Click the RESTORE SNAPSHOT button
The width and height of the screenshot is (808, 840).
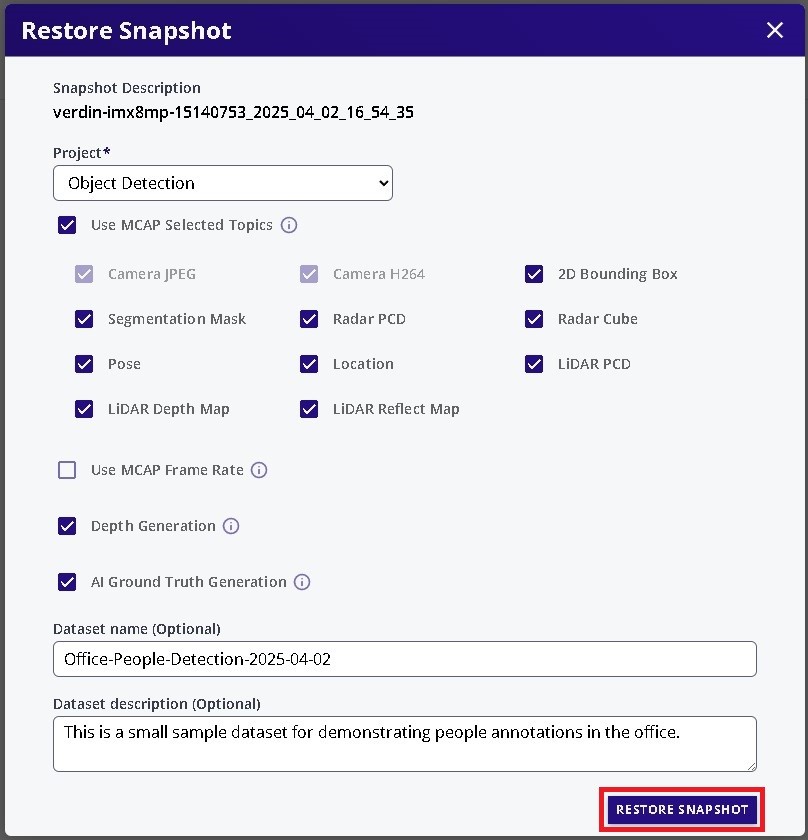click(682, 809)
